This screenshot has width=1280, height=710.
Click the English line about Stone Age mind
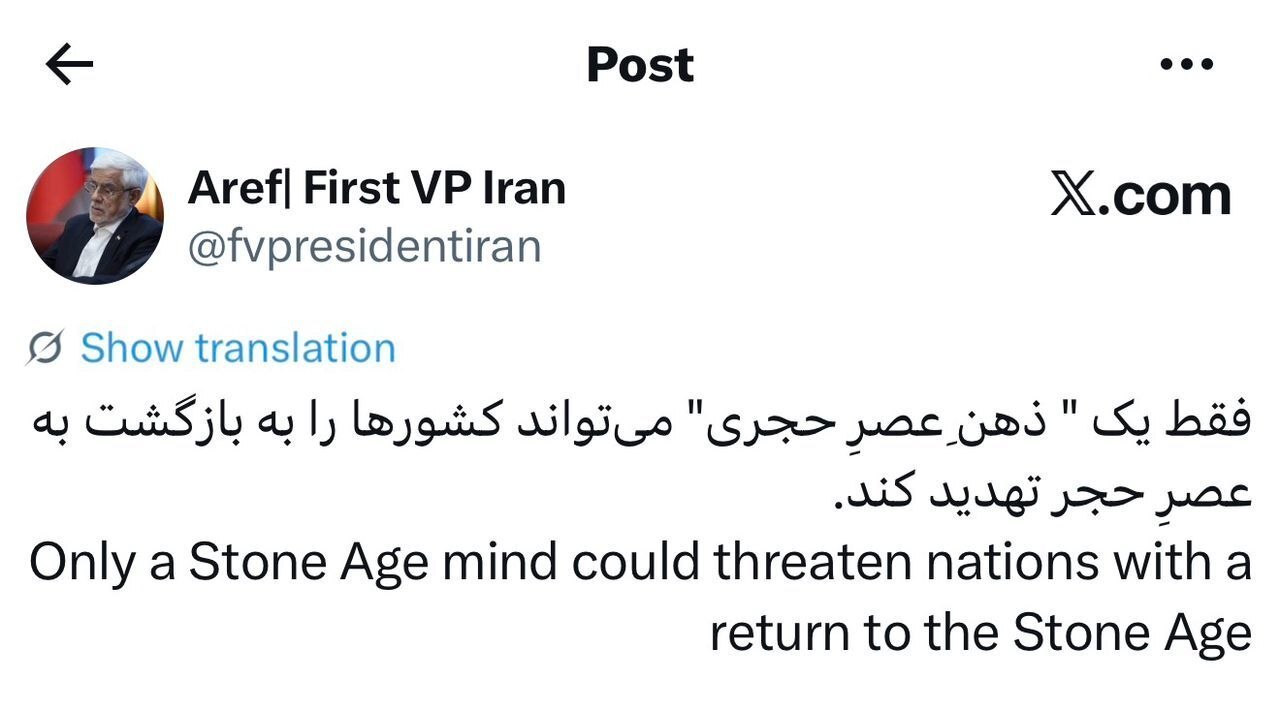640,561
